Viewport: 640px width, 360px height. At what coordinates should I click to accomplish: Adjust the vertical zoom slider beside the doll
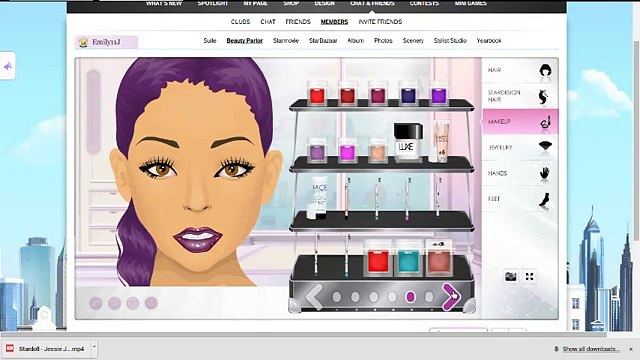click(x=93, y=111)
